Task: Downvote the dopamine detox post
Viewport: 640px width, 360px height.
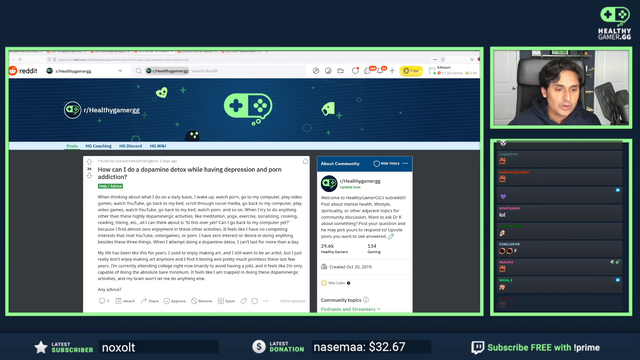Action: coord(89,176)
